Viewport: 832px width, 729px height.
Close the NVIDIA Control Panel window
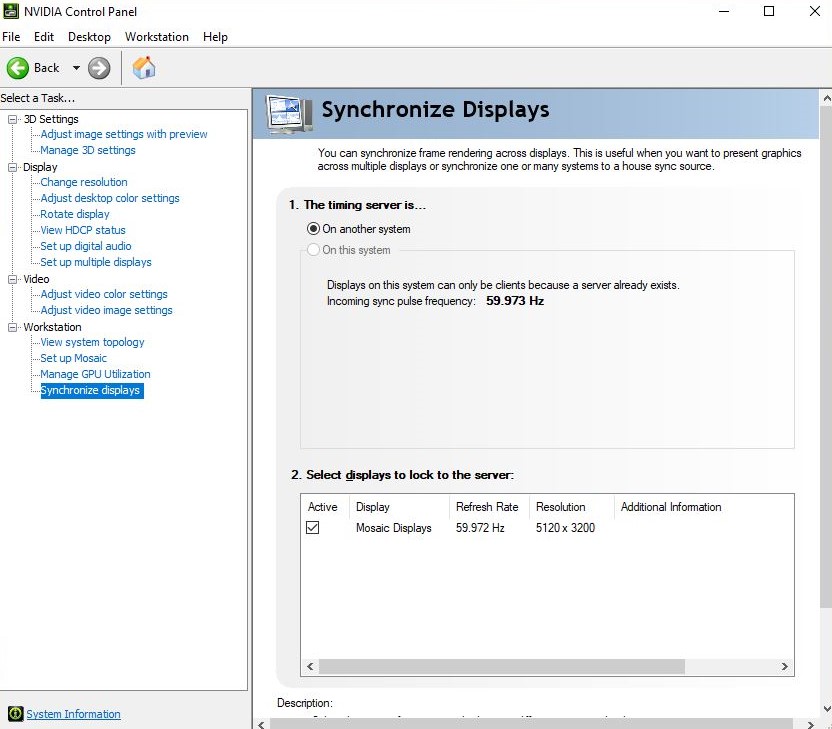[x=815, y=11]
